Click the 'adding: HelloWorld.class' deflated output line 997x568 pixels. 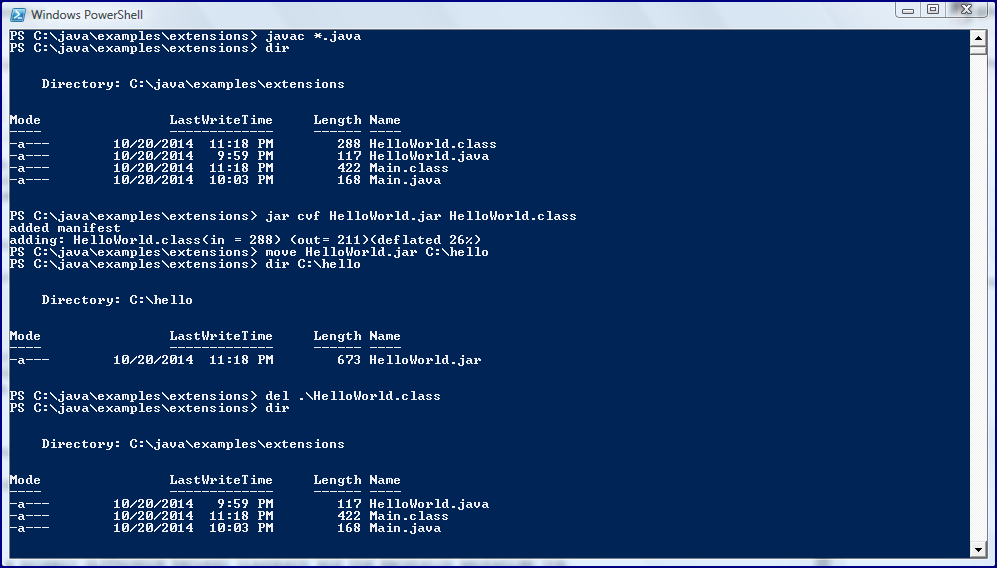245,240
